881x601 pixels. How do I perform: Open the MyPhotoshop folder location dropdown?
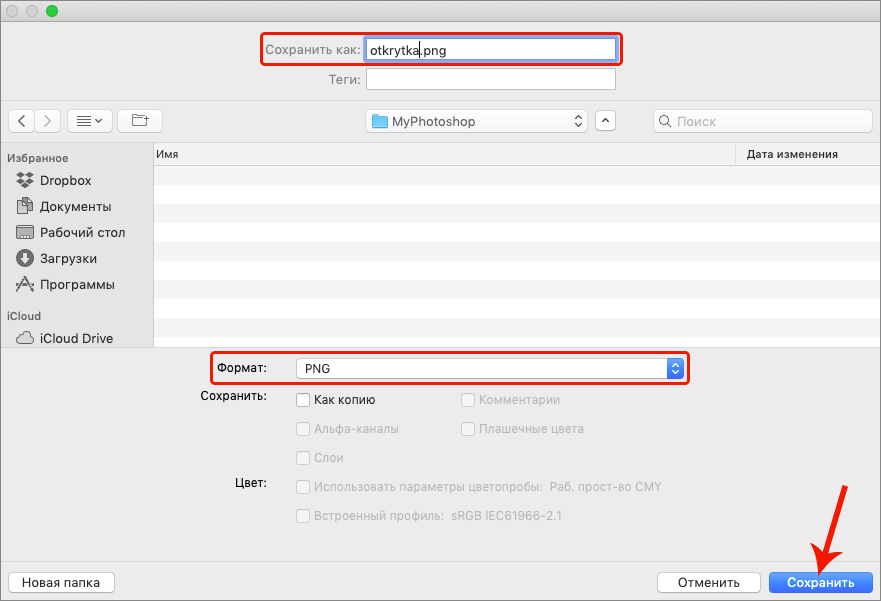point(477,121)
